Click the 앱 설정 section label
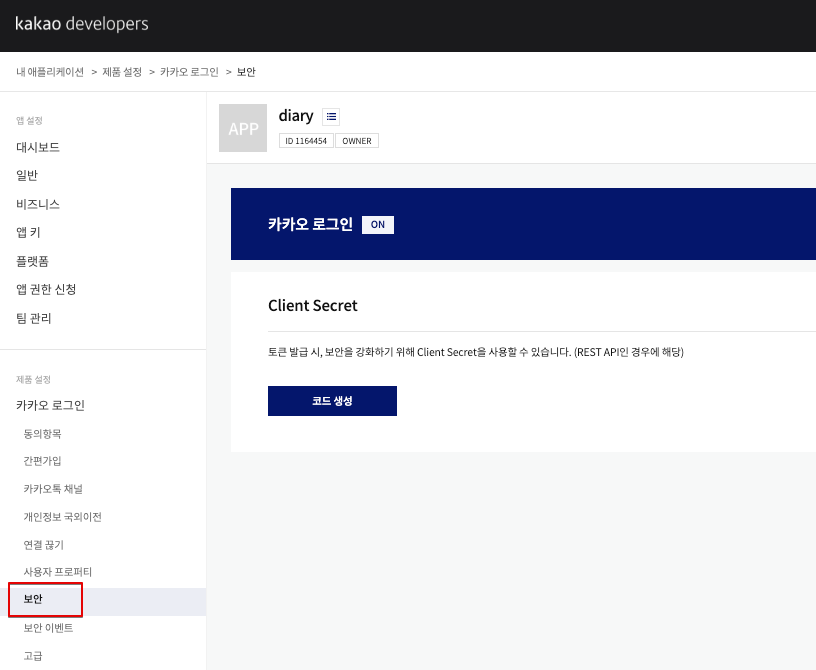 (x=29, y=121)
